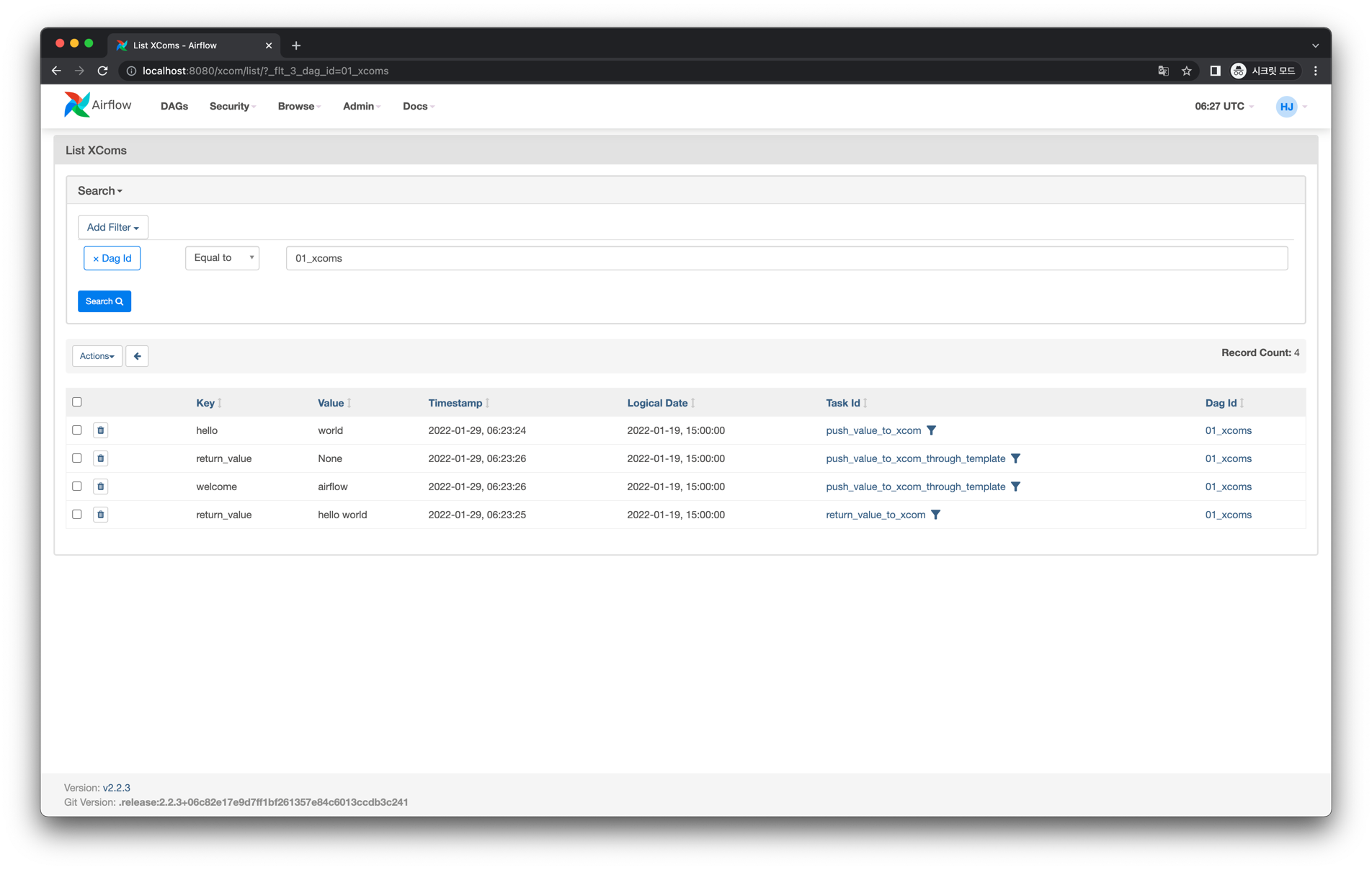Open Chrome three-dot menu
The width and height of the screenshot is (1372, 870).
[1316, 71]
